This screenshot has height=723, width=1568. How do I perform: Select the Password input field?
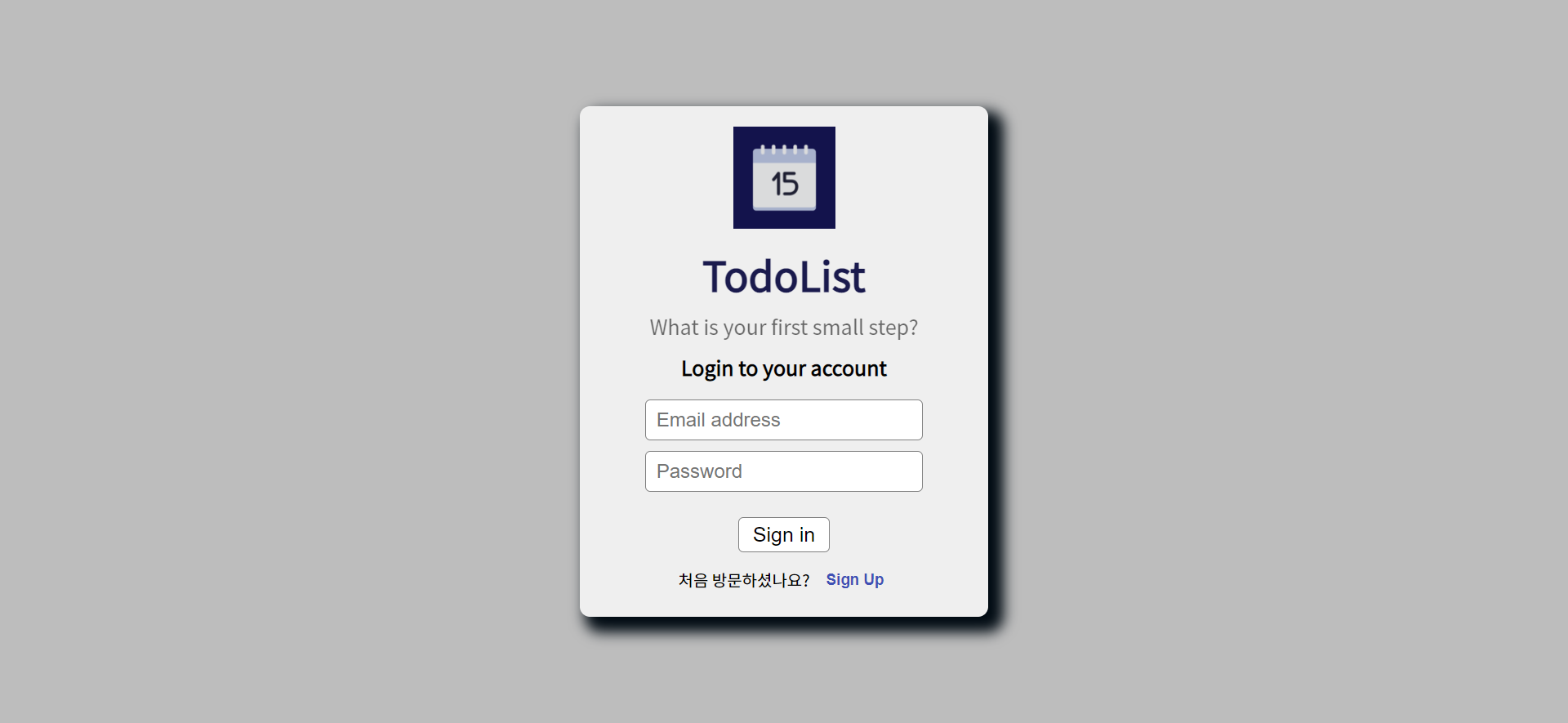click(x=783, y=471)
